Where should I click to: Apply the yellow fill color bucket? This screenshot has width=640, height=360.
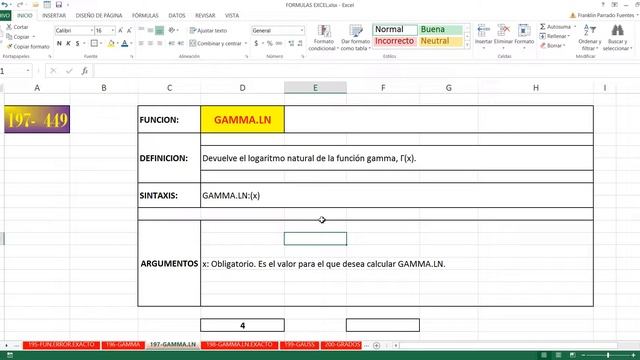(111, 43)
